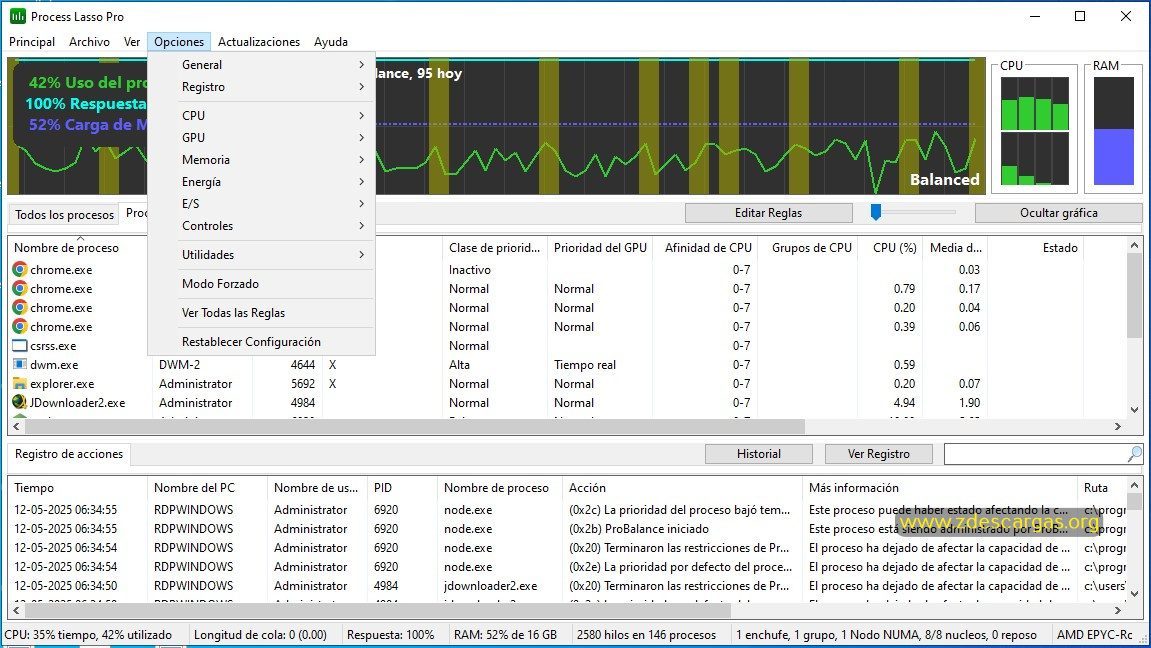The width and height of the screenshot is (1151, 648).
Task: Expand the E/S submenu
Action: pyautogui.click(x=261, y=203)
